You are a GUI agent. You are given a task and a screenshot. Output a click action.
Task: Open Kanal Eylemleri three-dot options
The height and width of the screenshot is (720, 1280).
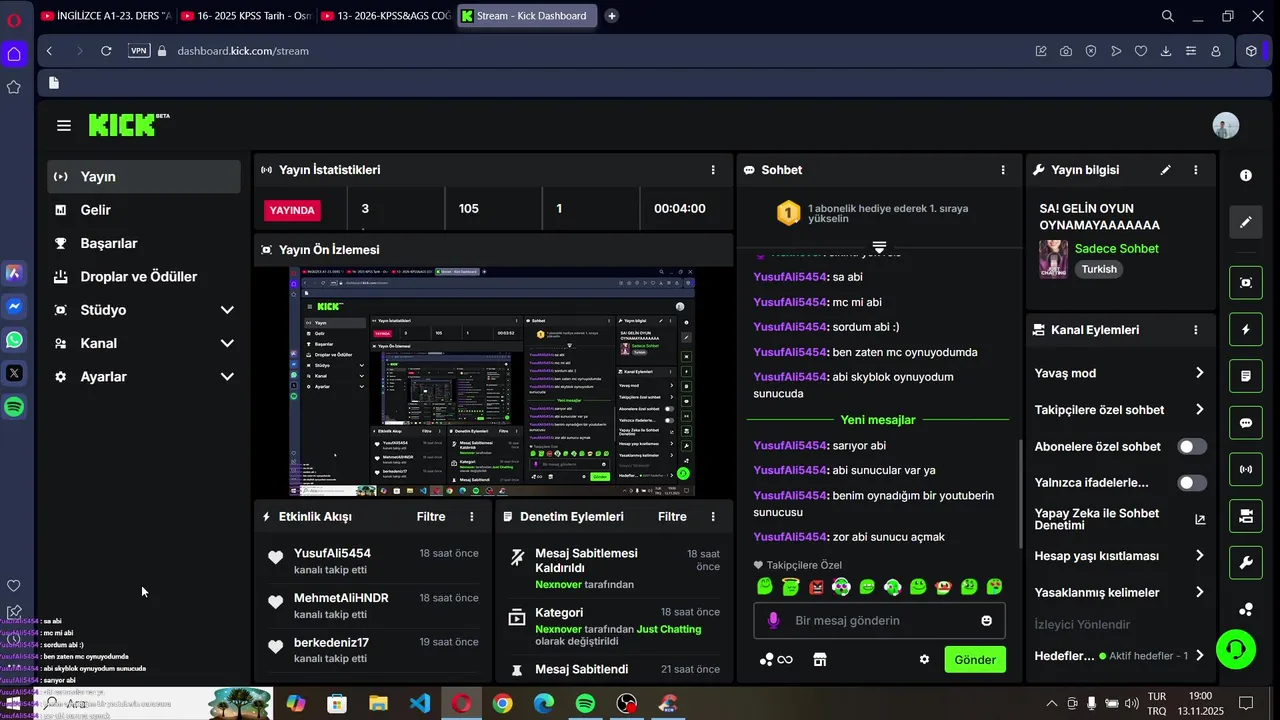pyautogui.click(x=1196, y=330)
